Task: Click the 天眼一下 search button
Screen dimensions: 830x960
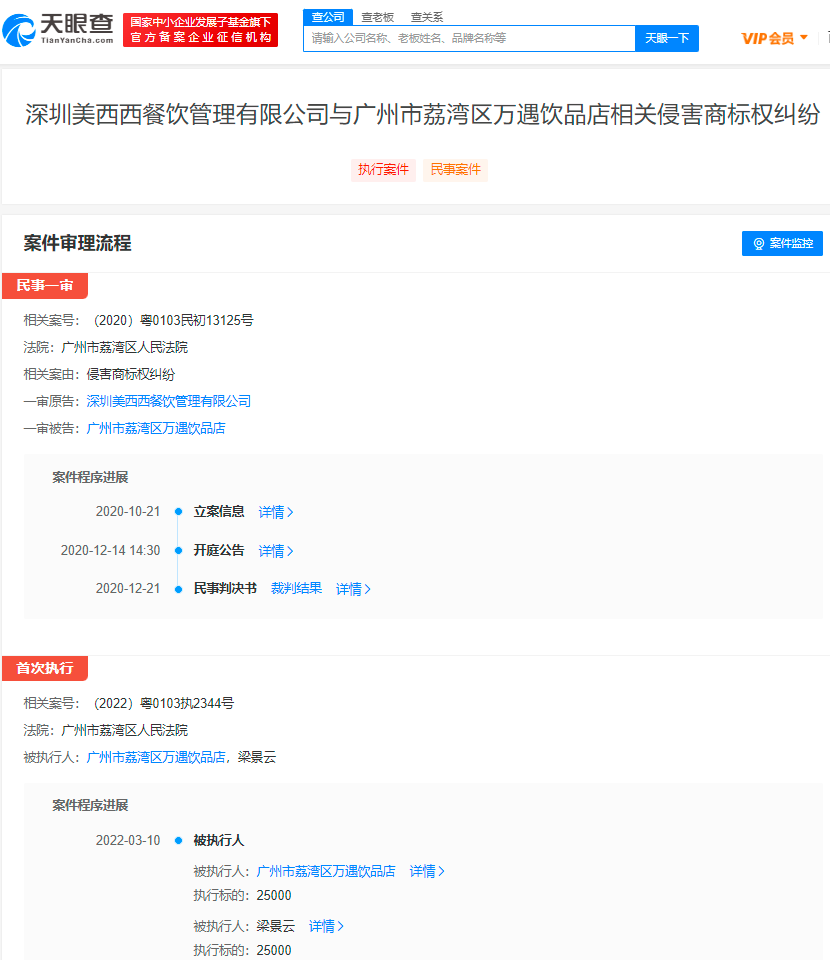Action: [667, 39]
